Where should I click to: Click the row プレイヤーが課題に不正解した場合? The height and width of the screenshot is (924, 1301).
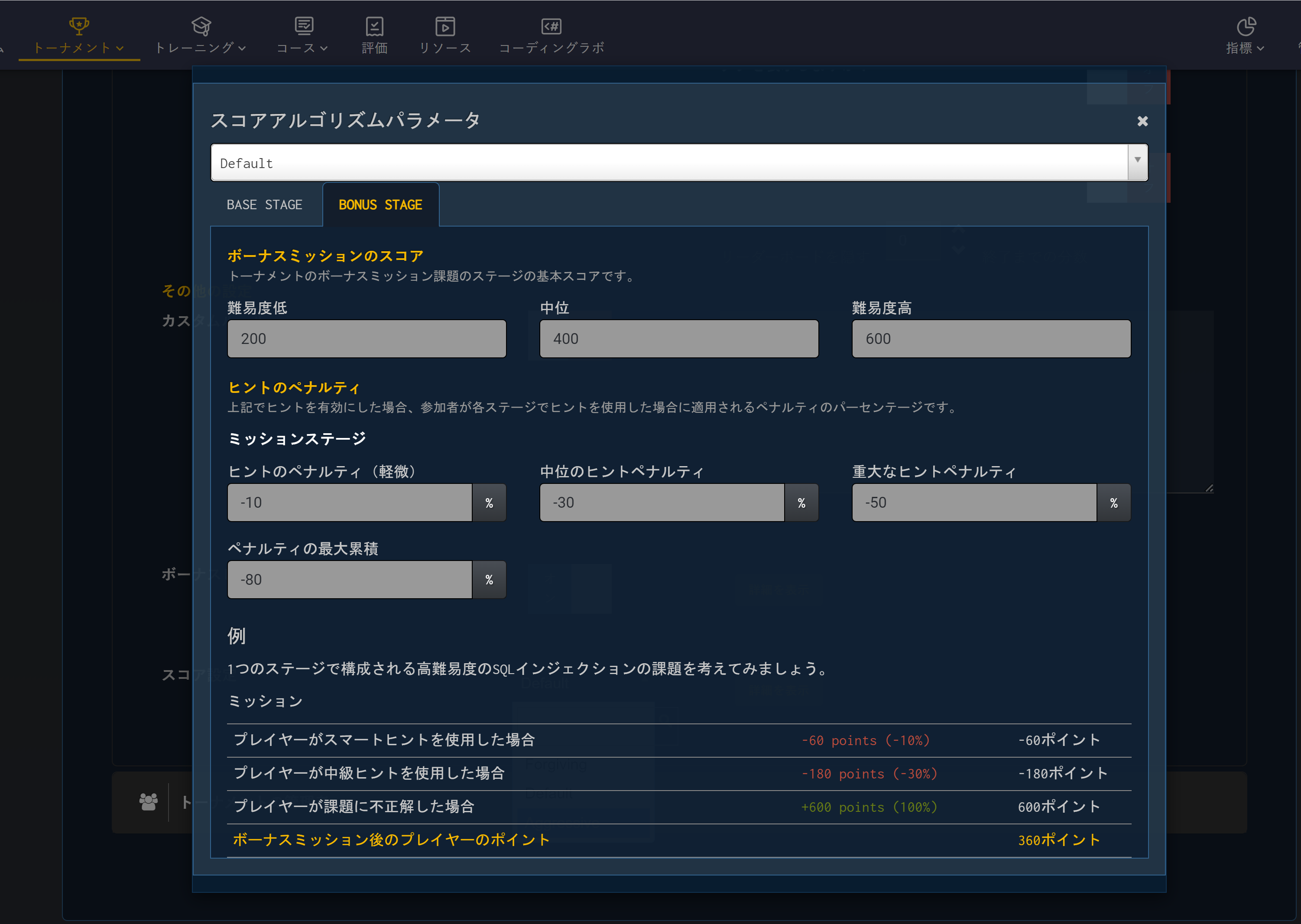click(x=679, y=807)
